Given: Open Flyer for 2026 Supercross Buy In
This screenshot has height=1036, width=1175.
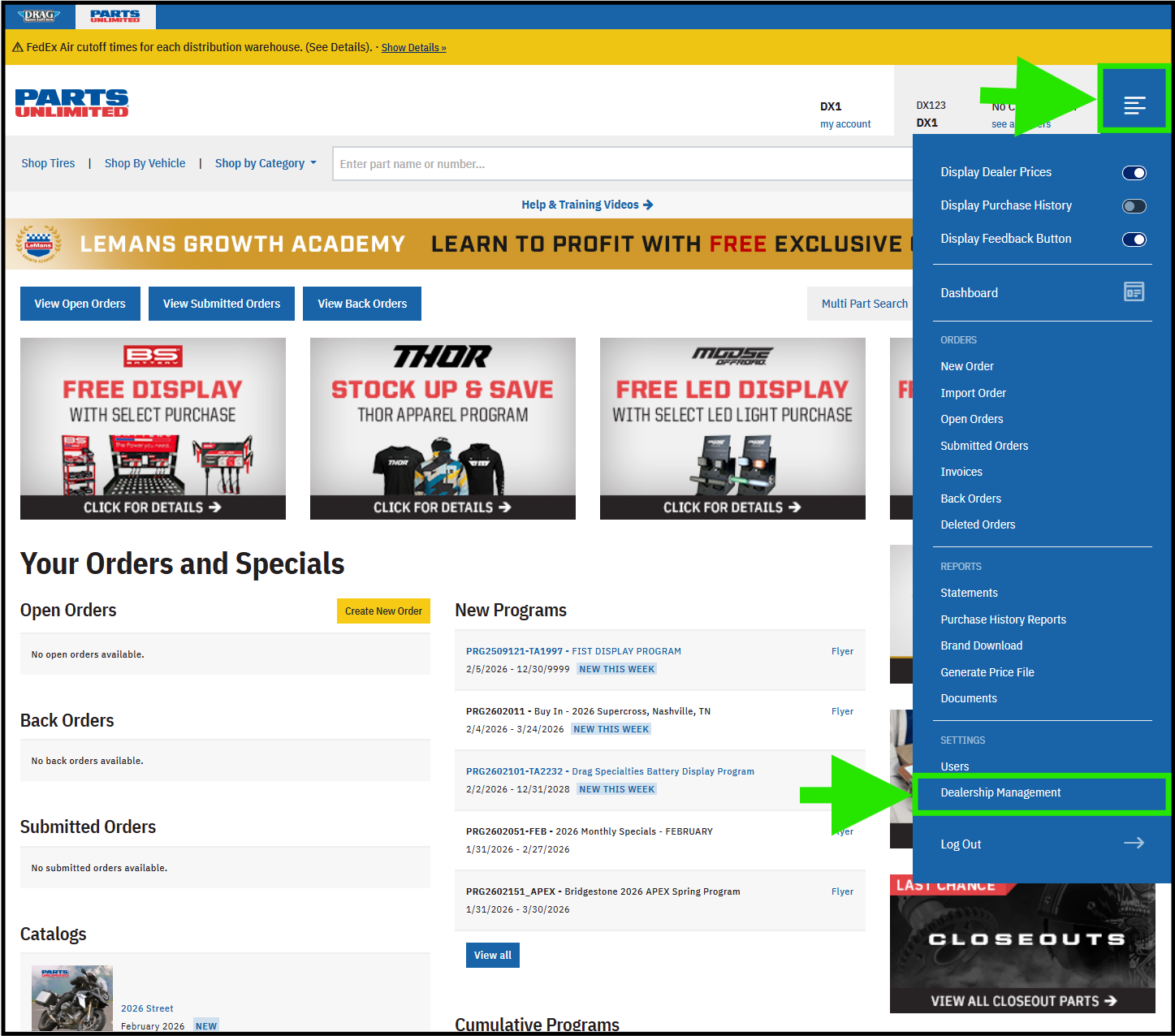Looking at the screenshot, I should [x=842, y=711].
